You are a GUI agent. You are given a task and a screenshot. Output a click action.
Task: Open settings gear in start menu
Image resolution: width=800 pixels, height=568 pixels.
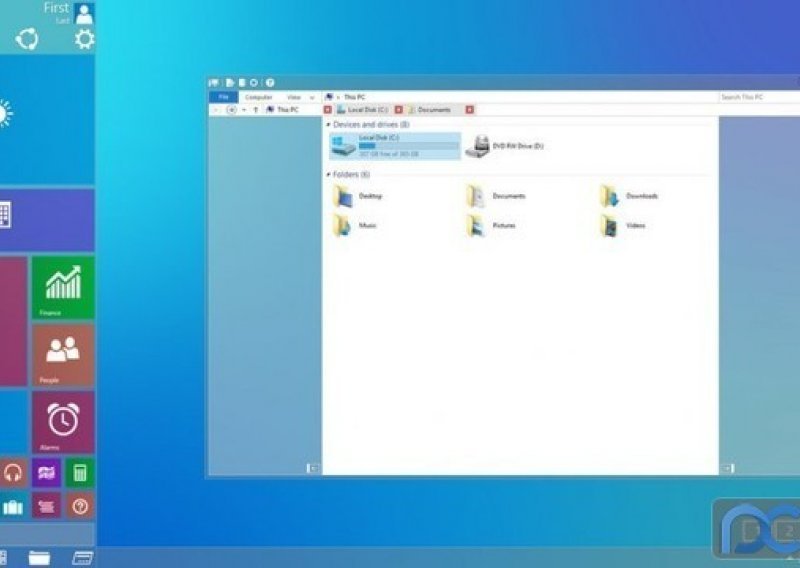tap(84, 39)
